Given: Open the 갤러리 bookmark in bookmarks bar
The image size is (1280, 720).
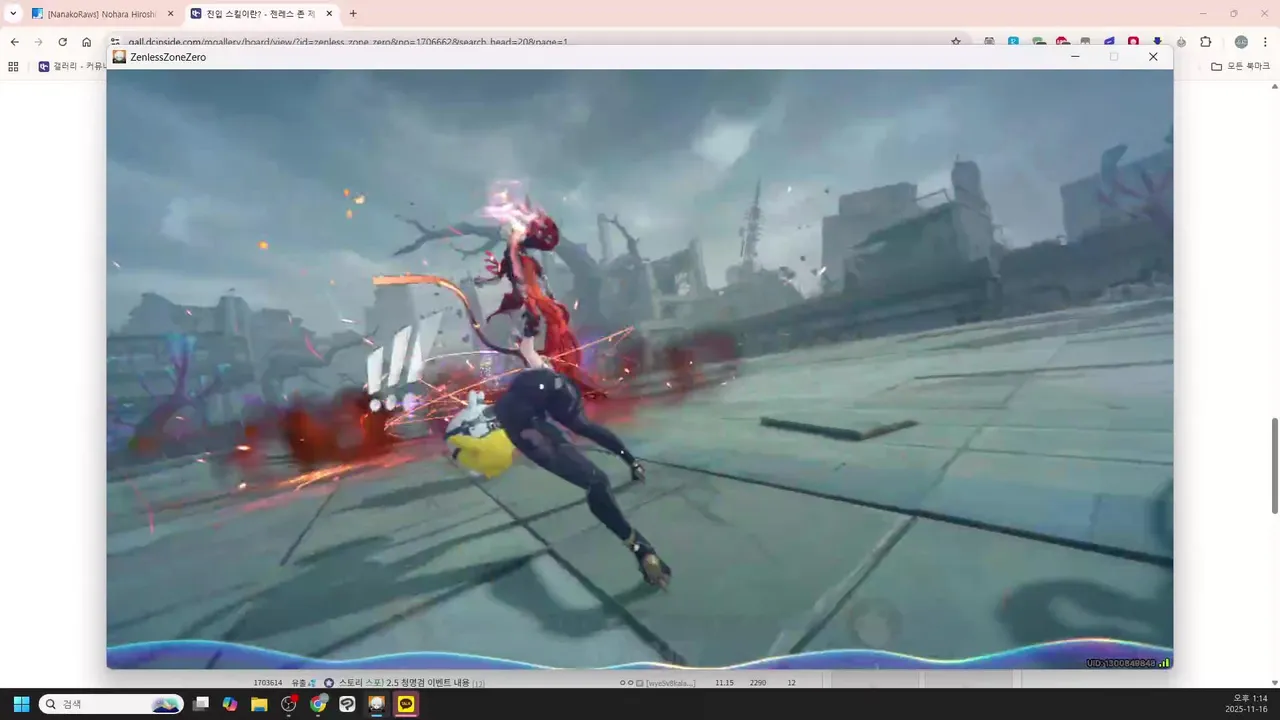Looking at the screenshot, I should click(72, 66).
